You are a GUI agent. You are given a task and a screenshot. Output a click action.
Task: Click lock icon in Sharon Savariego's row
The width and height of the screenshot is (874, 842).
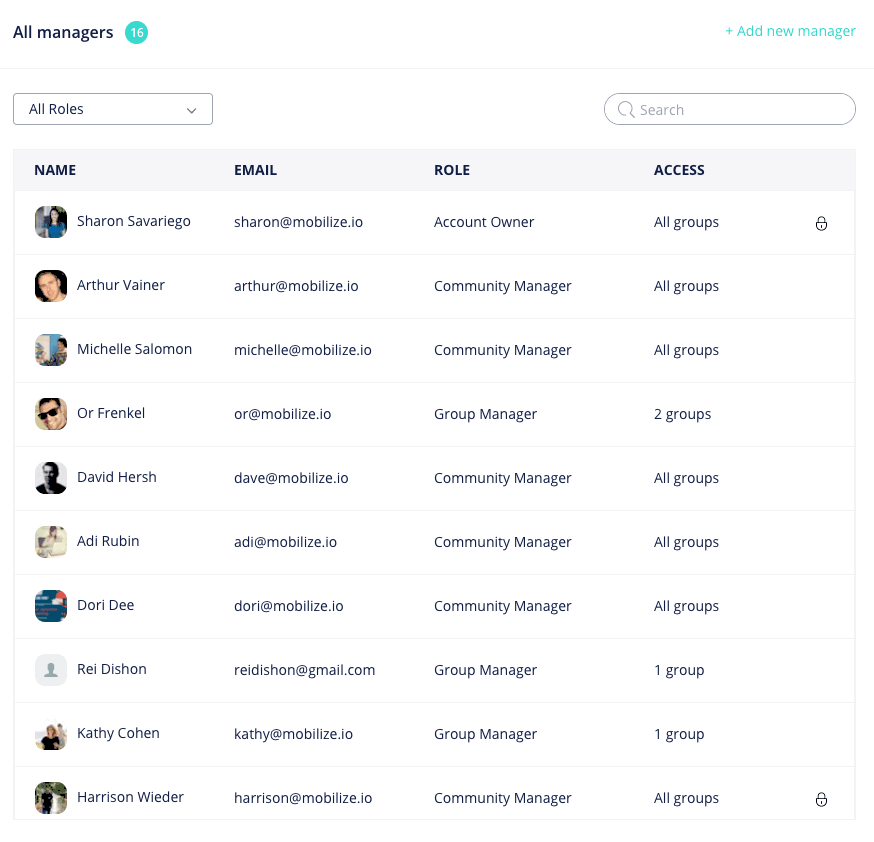tap(821, 223)
